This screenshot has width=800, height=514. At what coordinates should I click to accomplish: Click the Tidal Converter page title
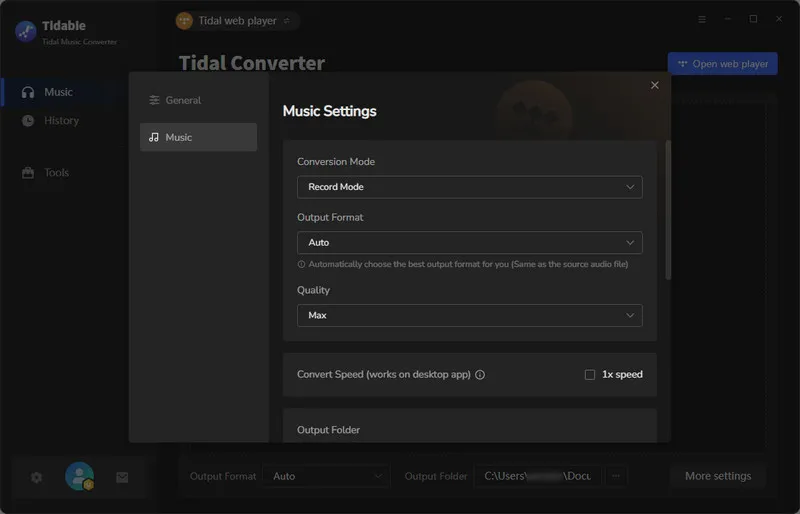(252, 63)
